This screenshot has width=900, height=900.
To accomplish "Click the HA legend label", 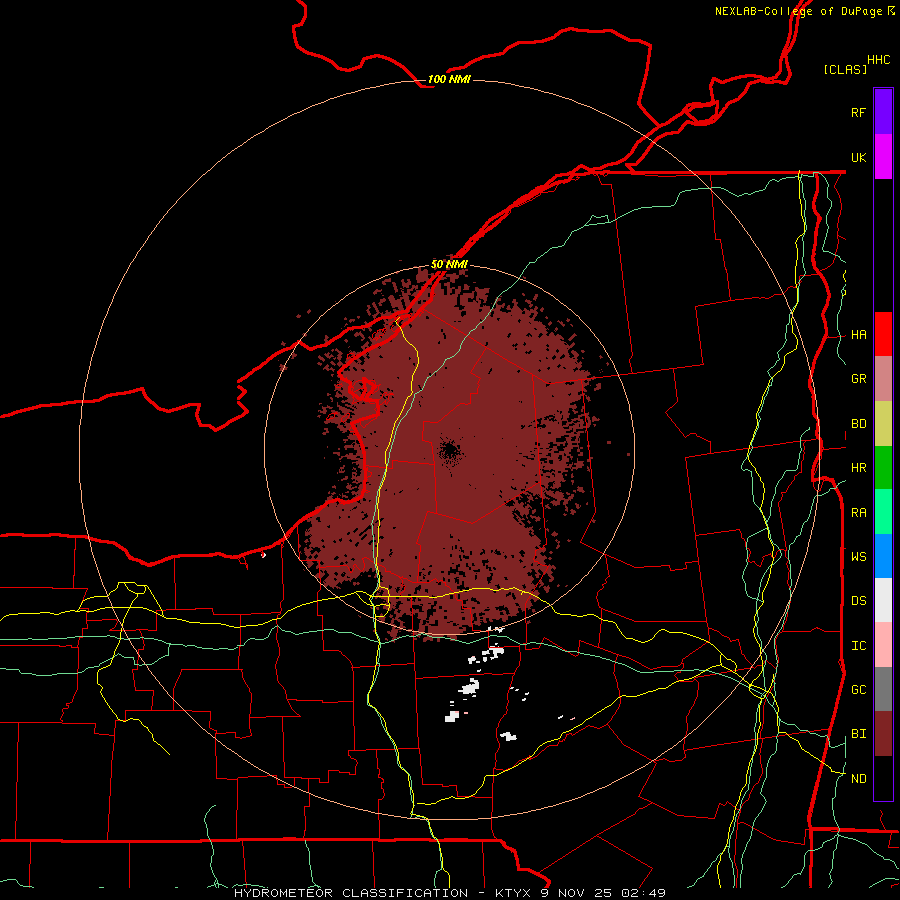I will pyautogui.click(x=858, y=335).
